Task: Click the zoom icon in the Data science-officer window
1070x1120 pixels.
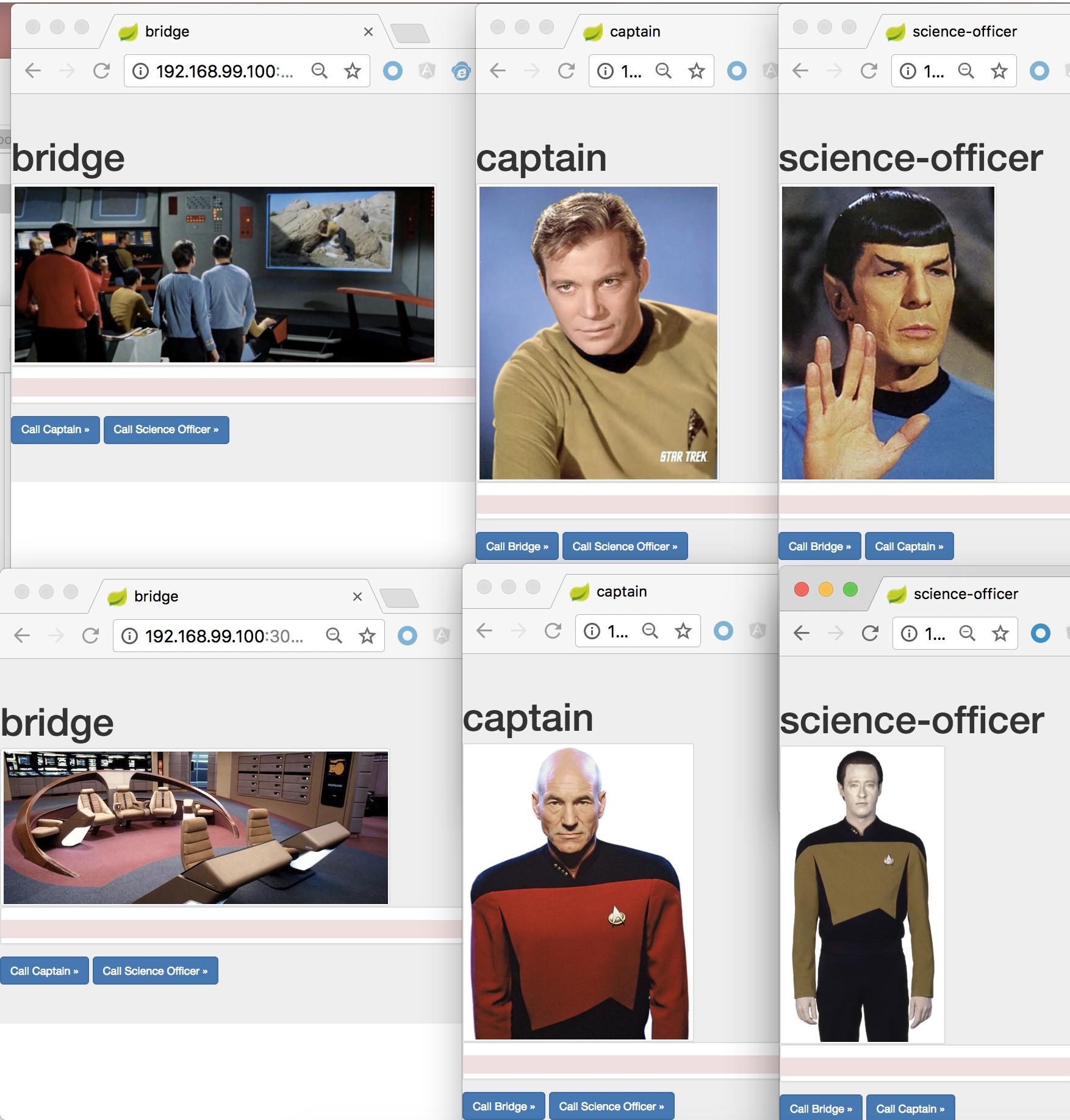Action: (968, 634)
